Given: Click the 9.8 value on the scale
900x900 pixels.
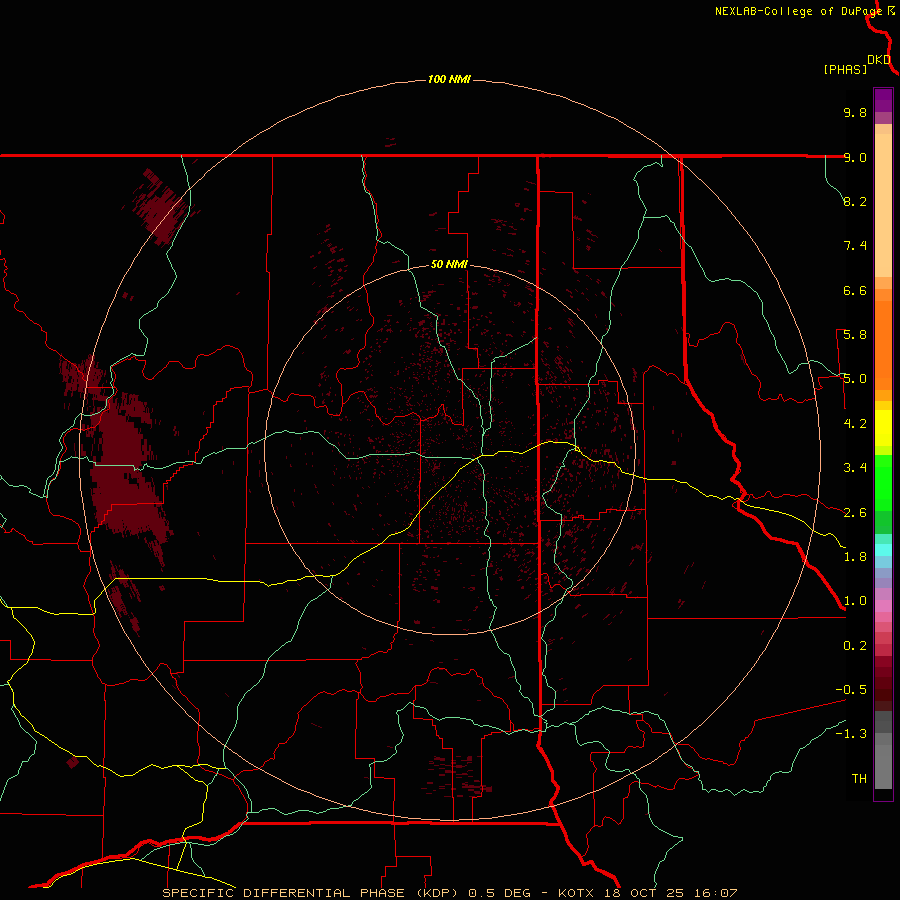Looking at the screenshot, I should pos(855,112).
